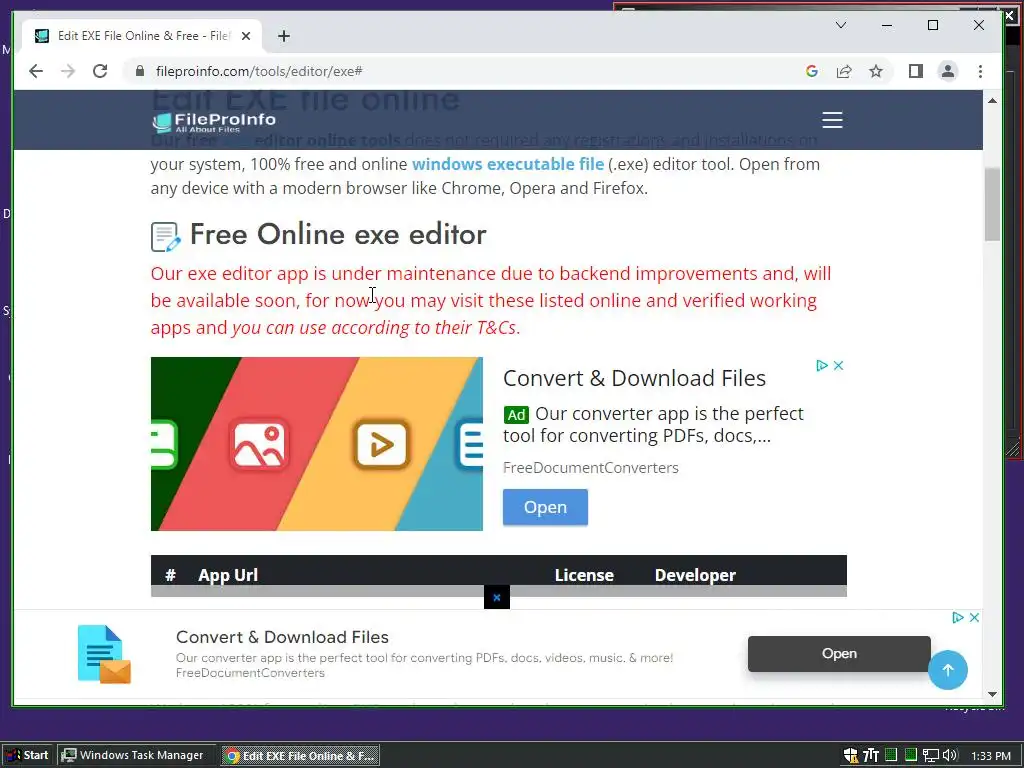The width and height of the screenshot is (1024, 768).
Task: Click the browser forward arrow
Action: pyautogui.click(x=68, y=71)
